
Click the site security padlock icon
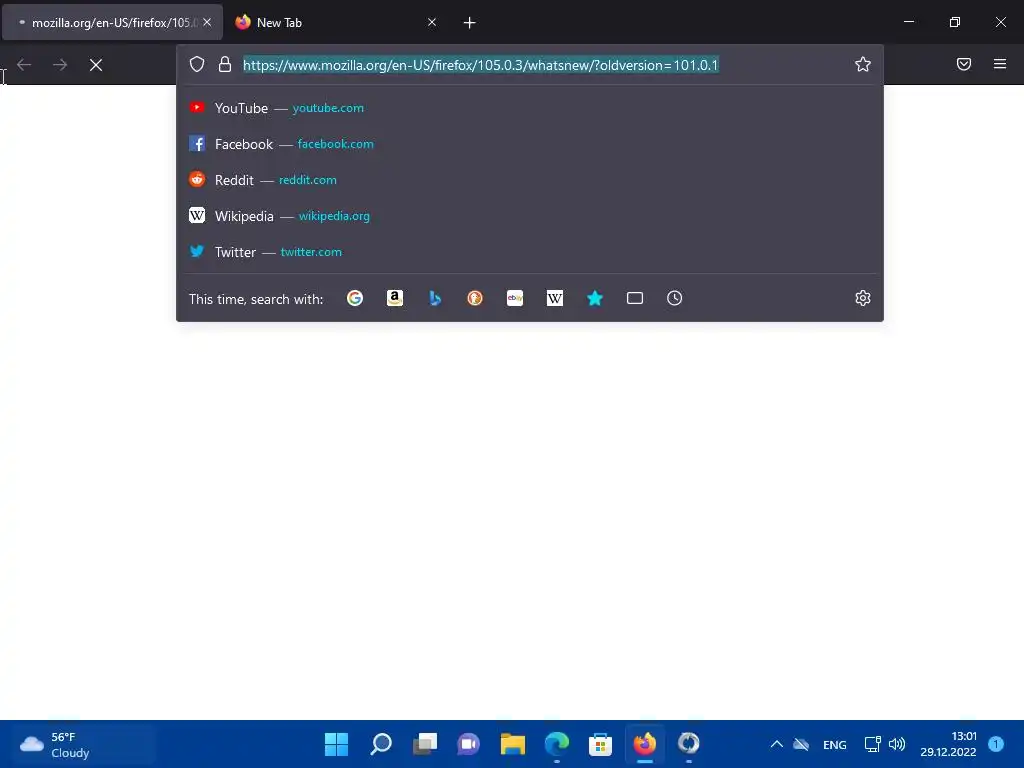pyautogui.click(x=225, y=64)
